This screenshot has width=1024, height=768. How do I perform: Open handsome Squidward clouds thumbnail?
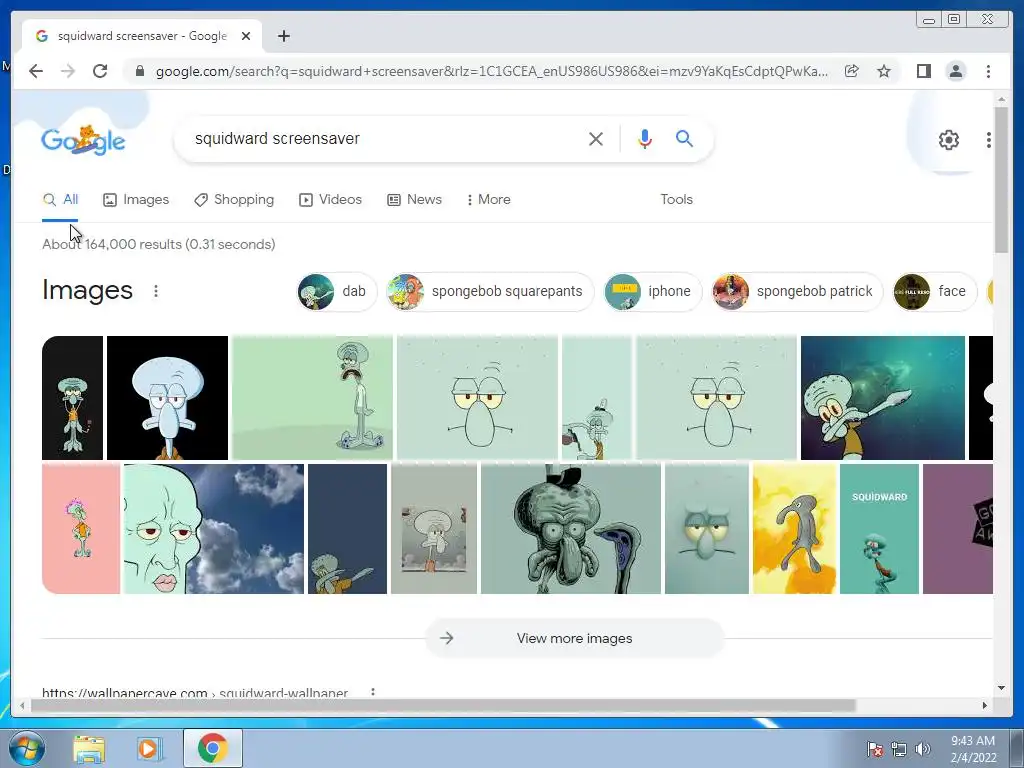214,529
